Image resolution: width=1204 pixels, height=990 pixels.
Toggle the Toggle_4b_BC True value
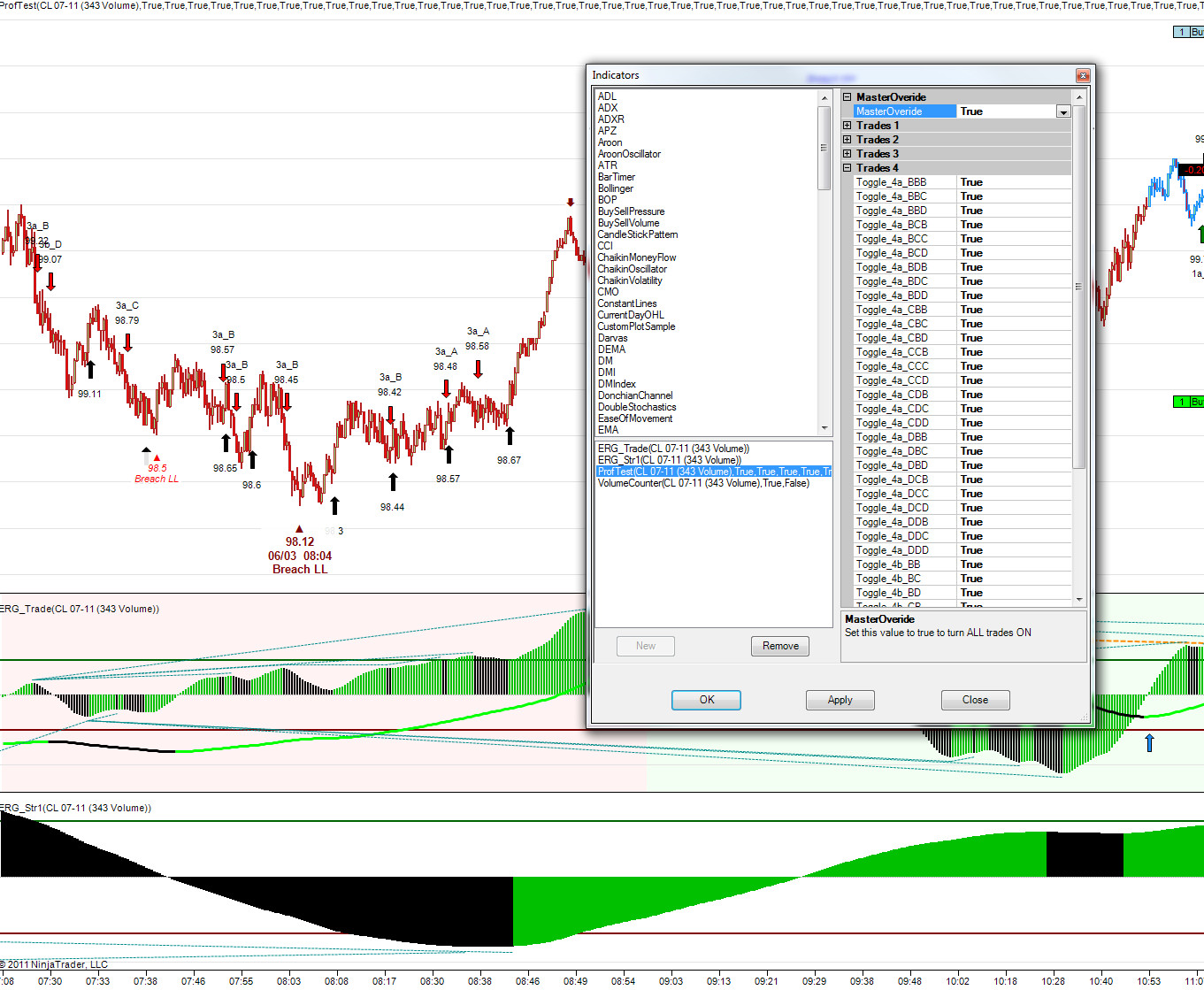click(1014, 579)
